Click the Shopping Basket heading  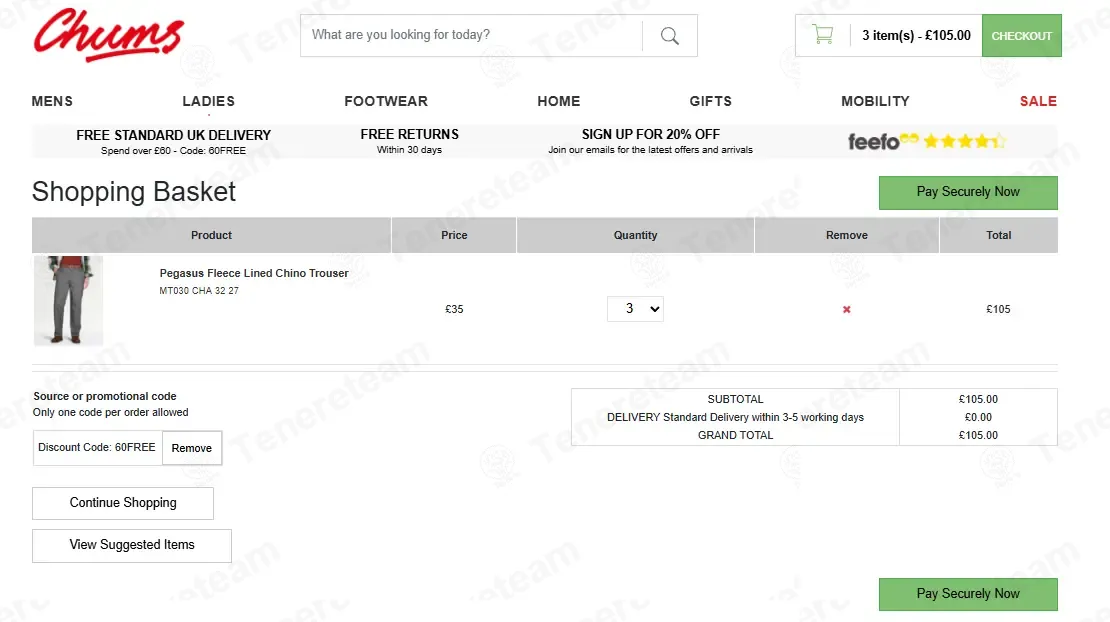pyautogui.click(x=134, y=192)
